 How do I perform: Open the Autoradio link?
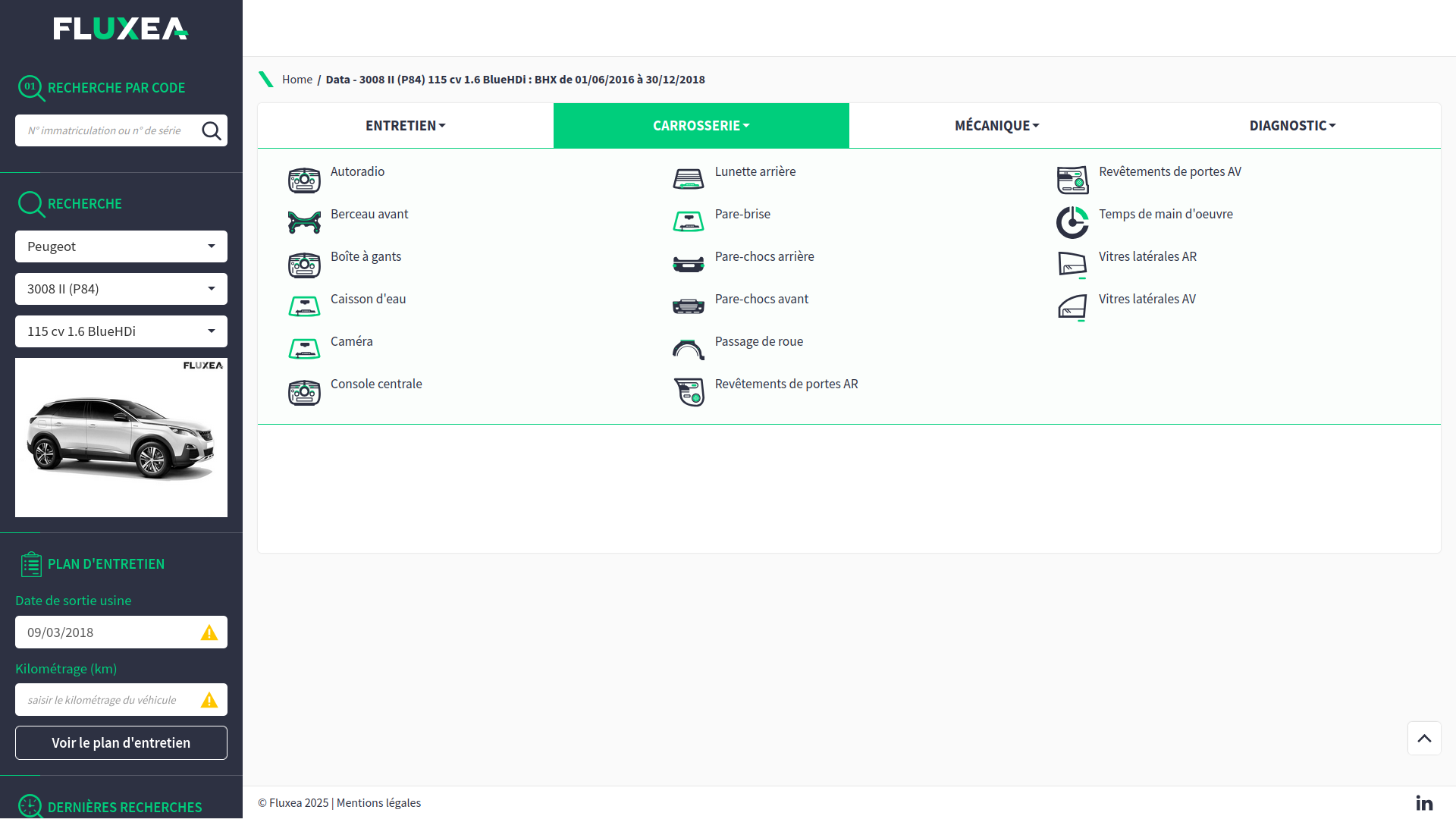click(x=357, y=172)
